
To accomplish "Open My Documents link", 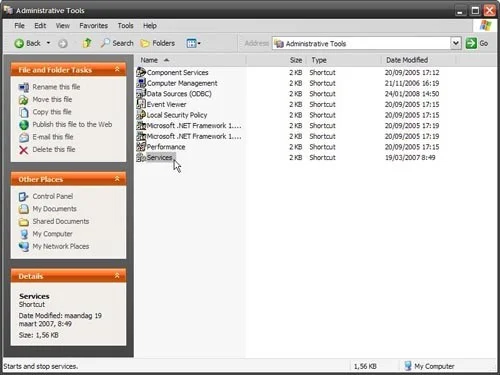I will (x=54, y=209).
